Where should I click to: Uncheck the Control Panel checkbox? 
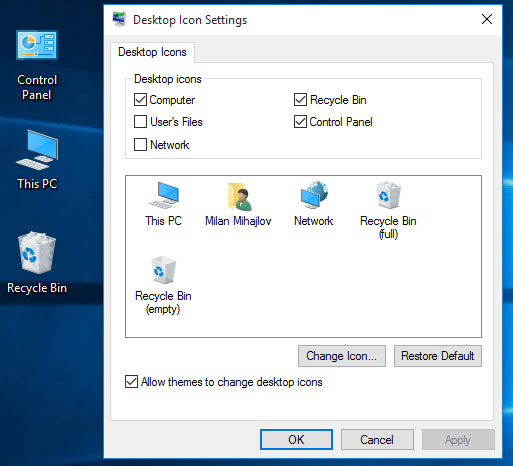coord(300,122)
